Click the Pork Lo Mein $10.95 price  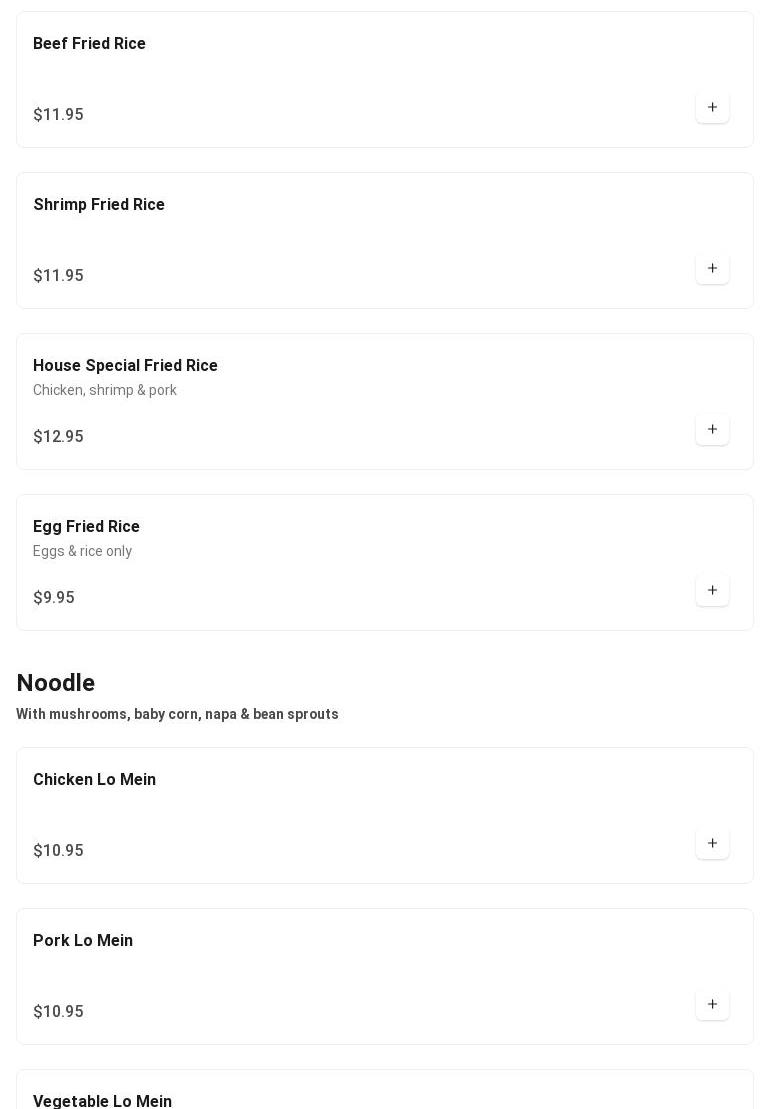coord(58,1011)
